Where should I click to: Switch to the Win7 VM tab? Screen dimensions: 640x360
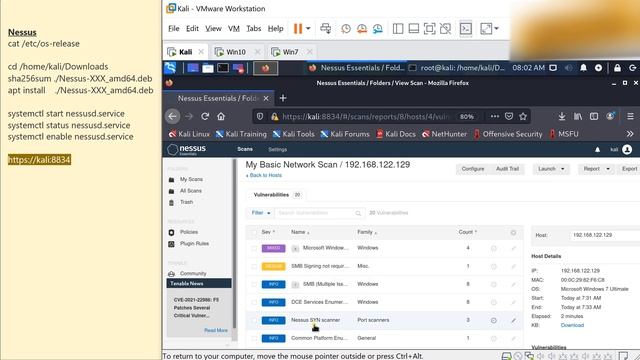[290, 52]
